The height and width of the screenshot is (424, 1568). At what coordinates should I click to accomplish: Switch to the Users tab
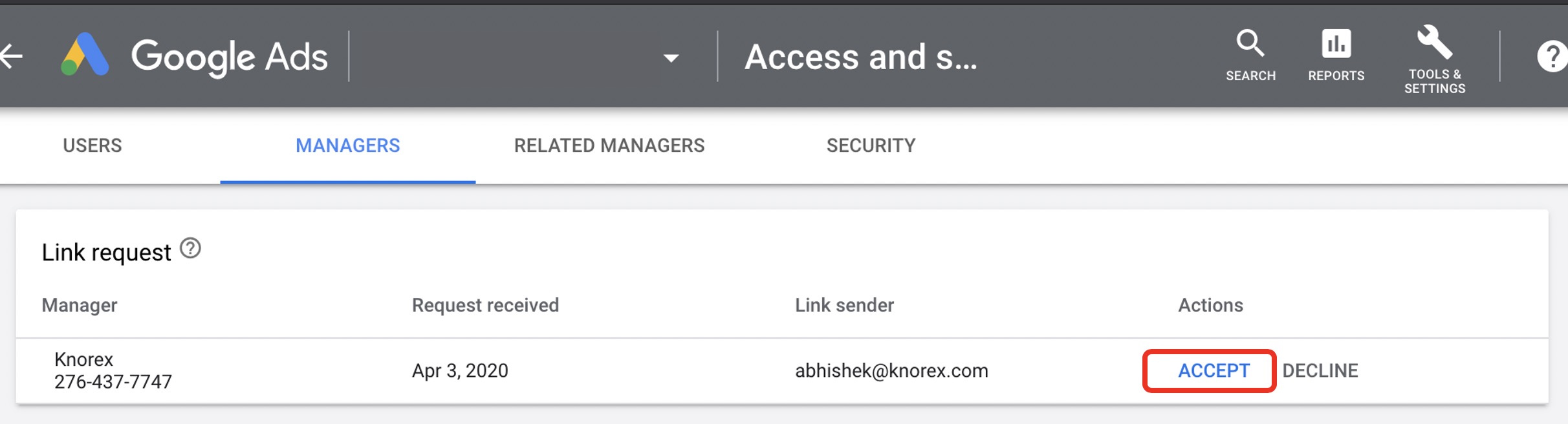[93, 145]
